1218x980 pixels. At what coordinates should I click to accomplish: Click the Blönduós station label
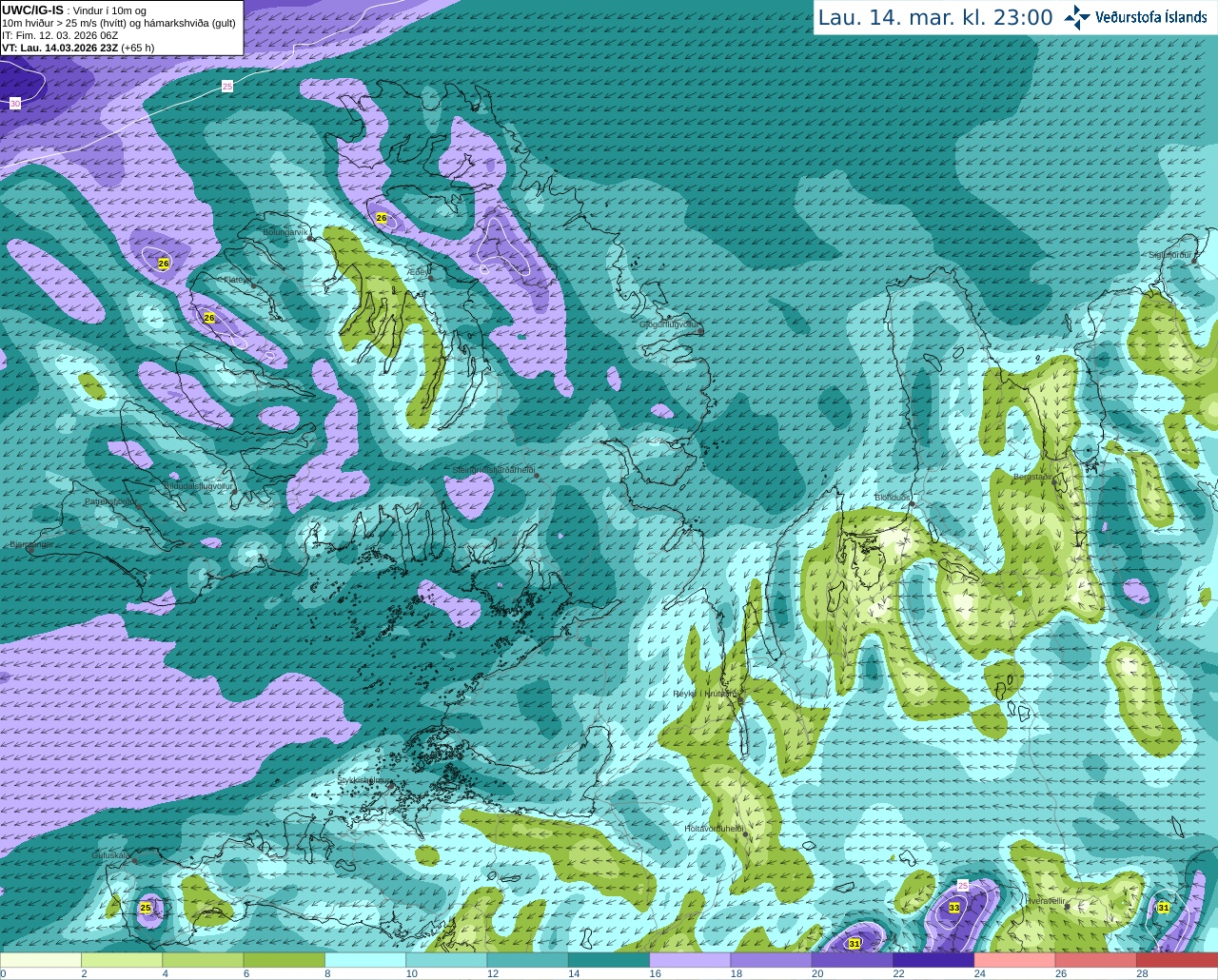893,497
